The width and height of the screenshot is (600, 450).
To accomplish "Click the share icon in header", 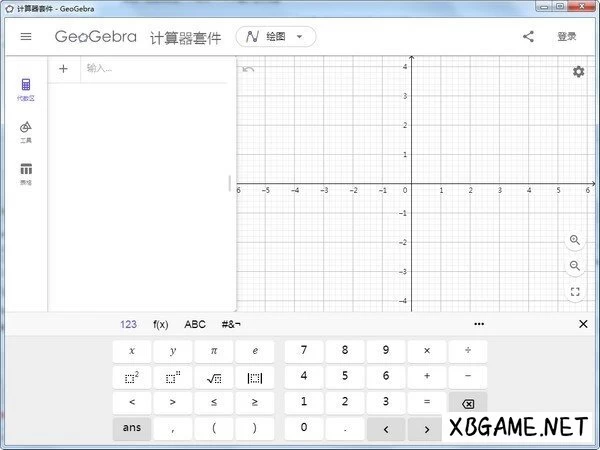I will tap(528, 37).
